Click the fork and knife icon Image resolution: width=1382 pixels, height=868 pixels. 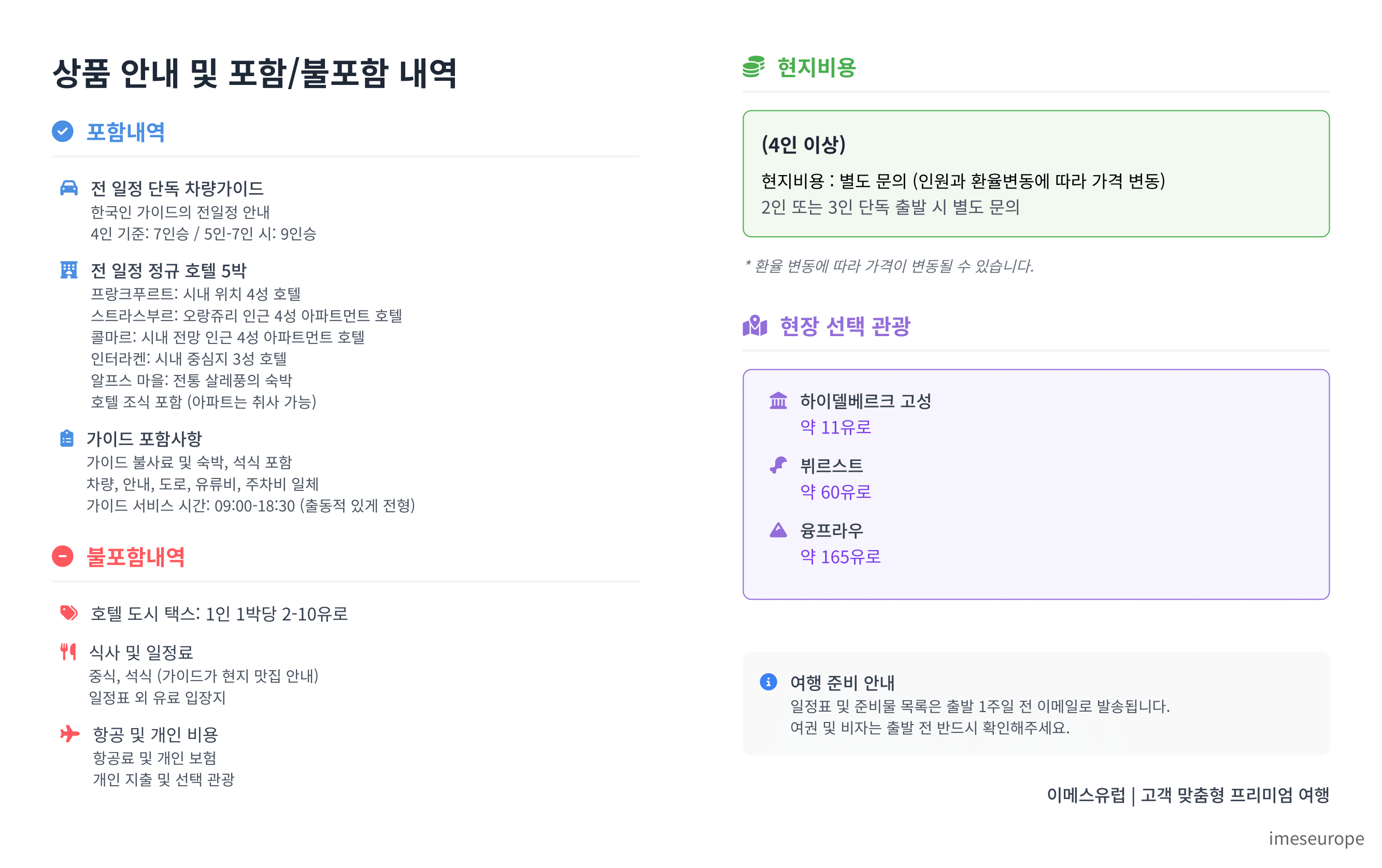(68, 651)
